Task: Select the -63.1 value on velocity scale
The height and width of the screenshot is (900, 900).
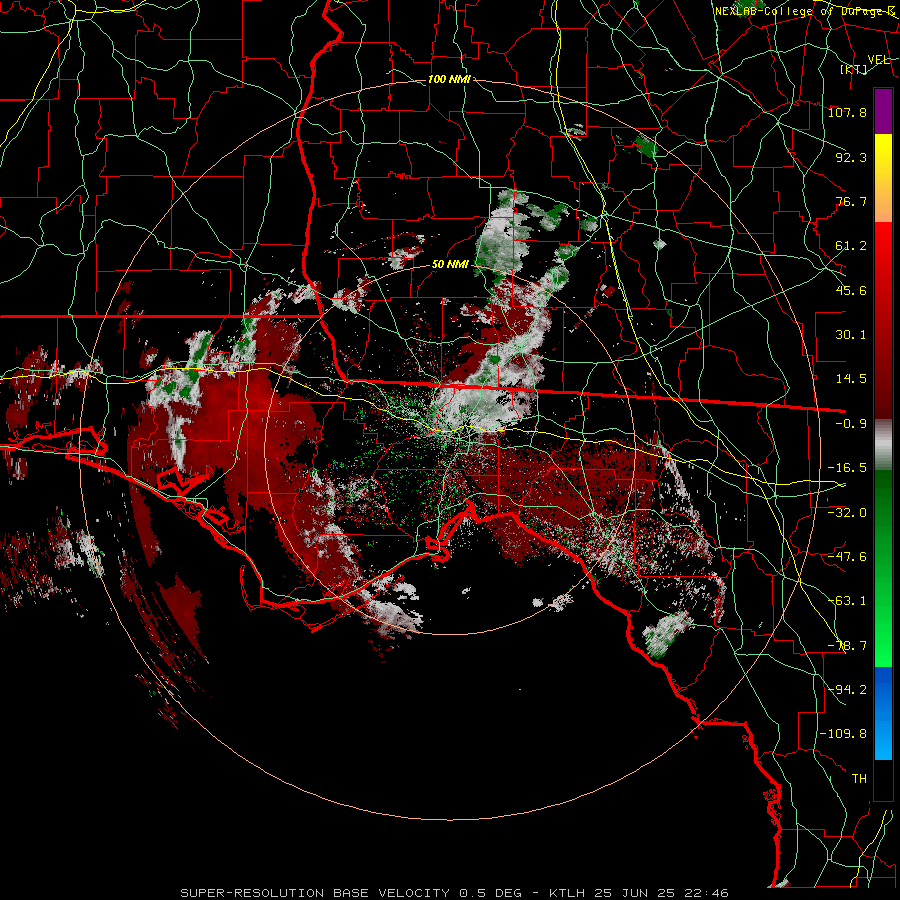Action: 847,601
